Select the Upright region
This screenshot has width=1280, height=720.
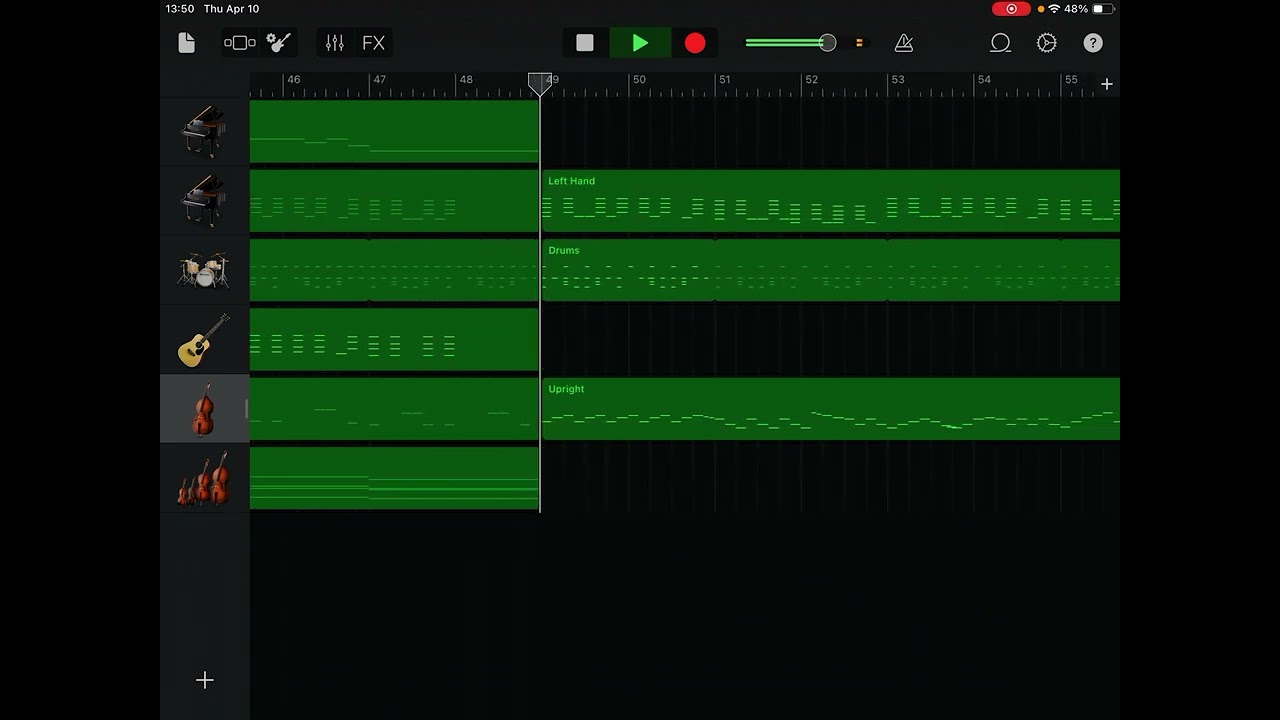click(x=831, y=409)
